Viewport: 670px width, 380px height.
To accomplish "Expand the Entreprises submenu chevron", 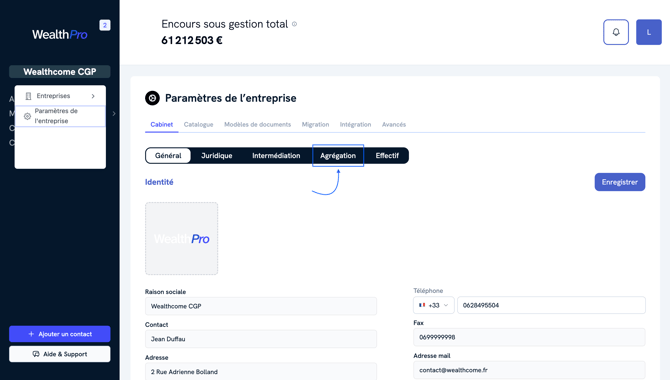I will pyautogui.click(x=93, y=96).
